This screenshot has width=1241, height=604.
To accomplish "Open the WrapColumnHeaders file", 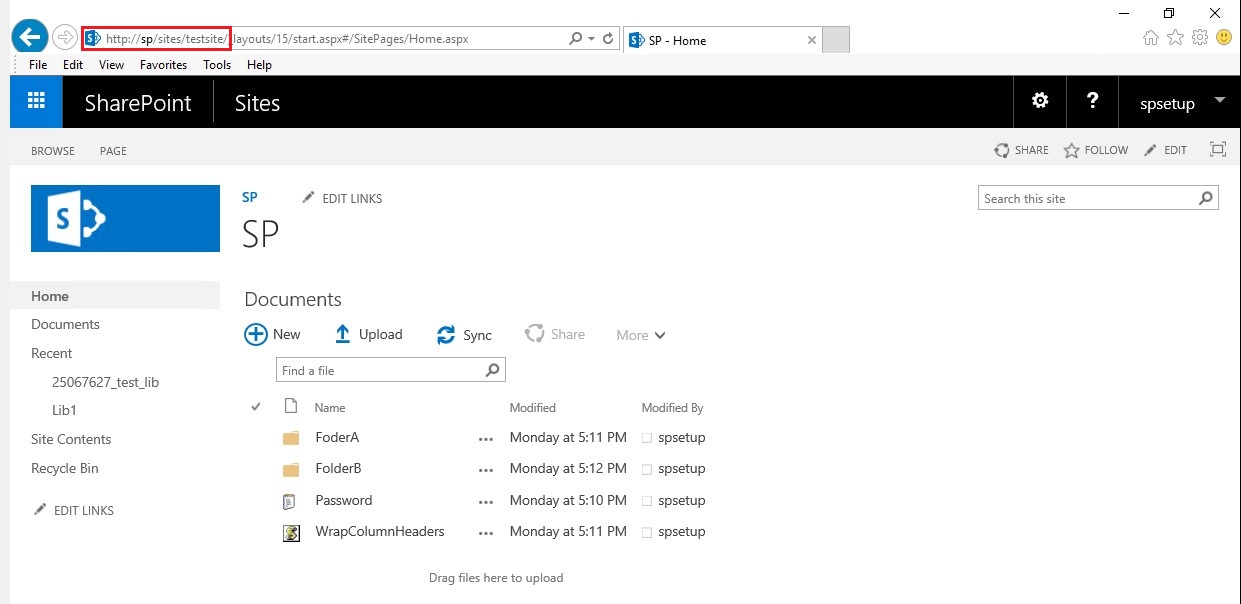I will coord(380,531).
